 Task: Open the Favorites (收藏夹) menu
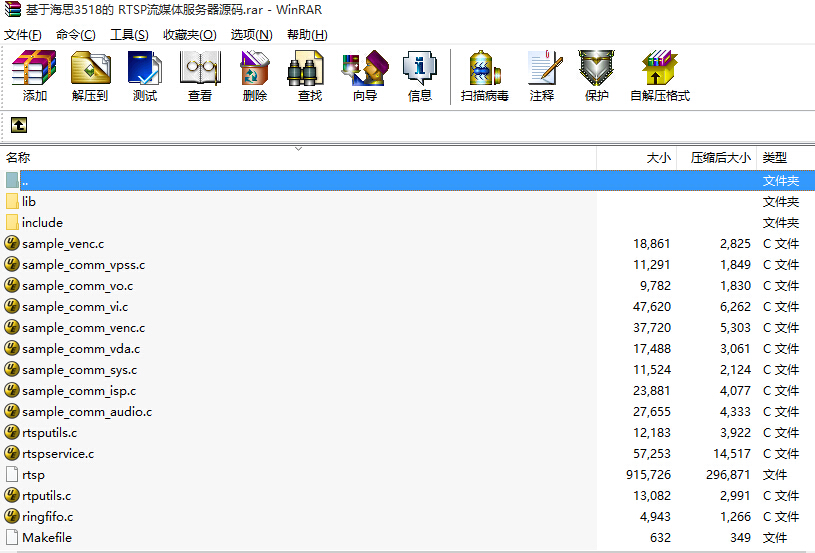click(x=189, y=34)
